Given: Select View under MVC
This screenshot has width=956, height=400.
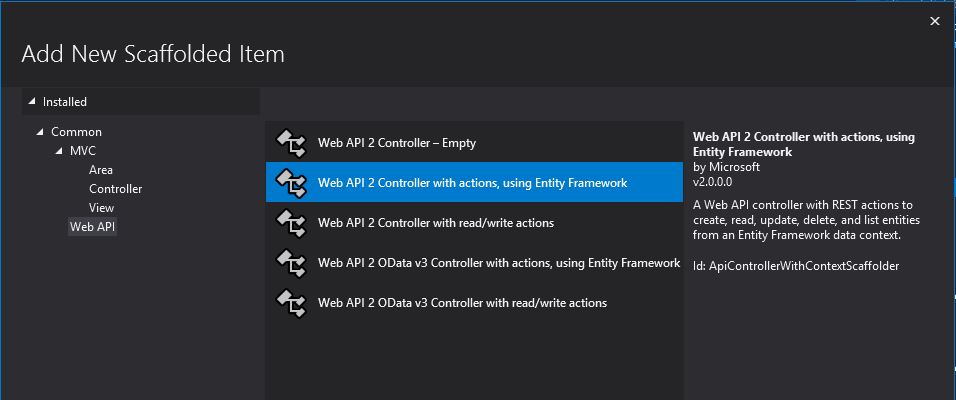Looking at the screenshot, I should 101,208.
